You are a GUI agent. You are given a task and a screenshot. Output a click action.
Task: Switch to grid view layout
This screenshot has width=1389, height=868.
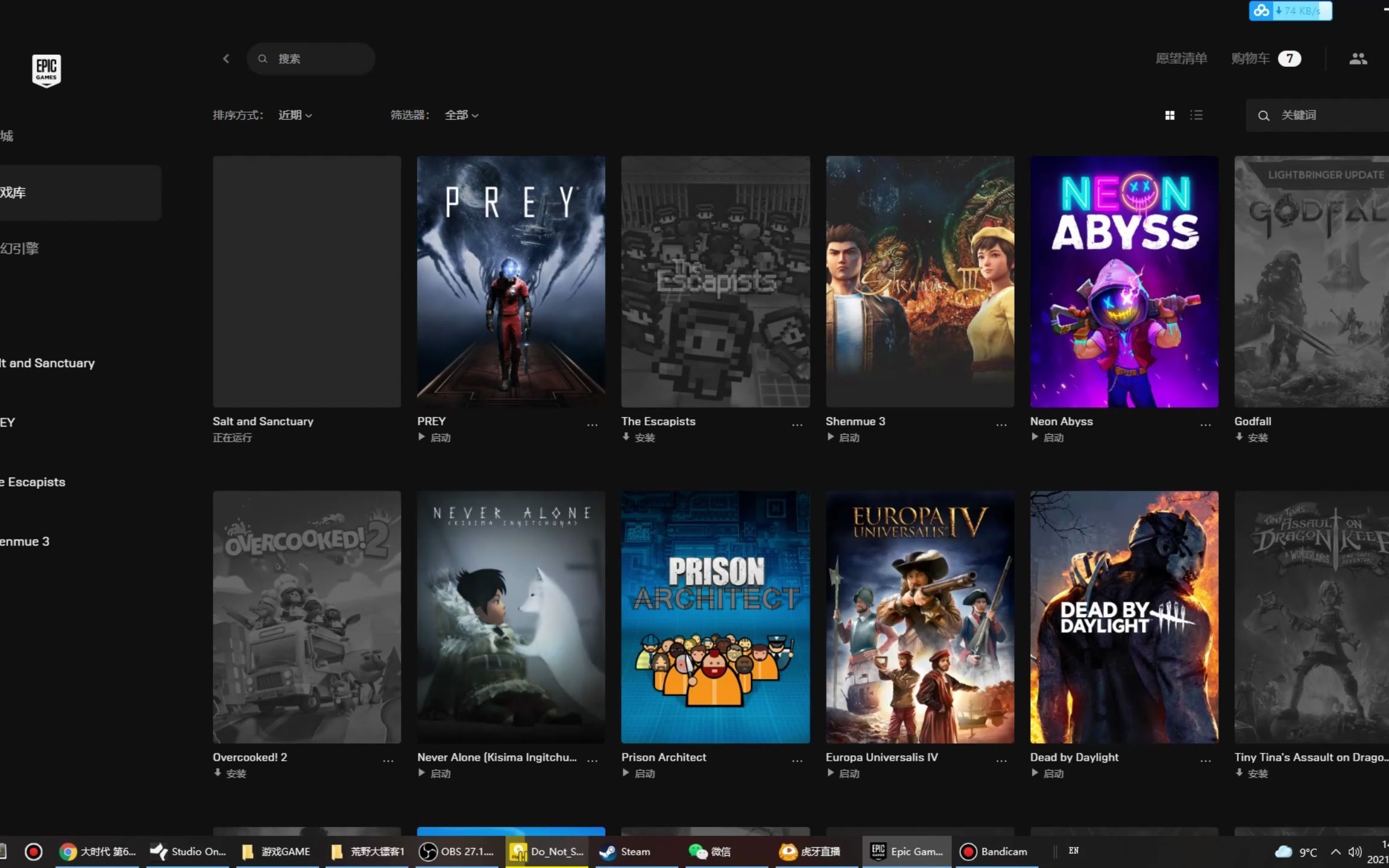pyautogui.click(x=1170, y=115)
